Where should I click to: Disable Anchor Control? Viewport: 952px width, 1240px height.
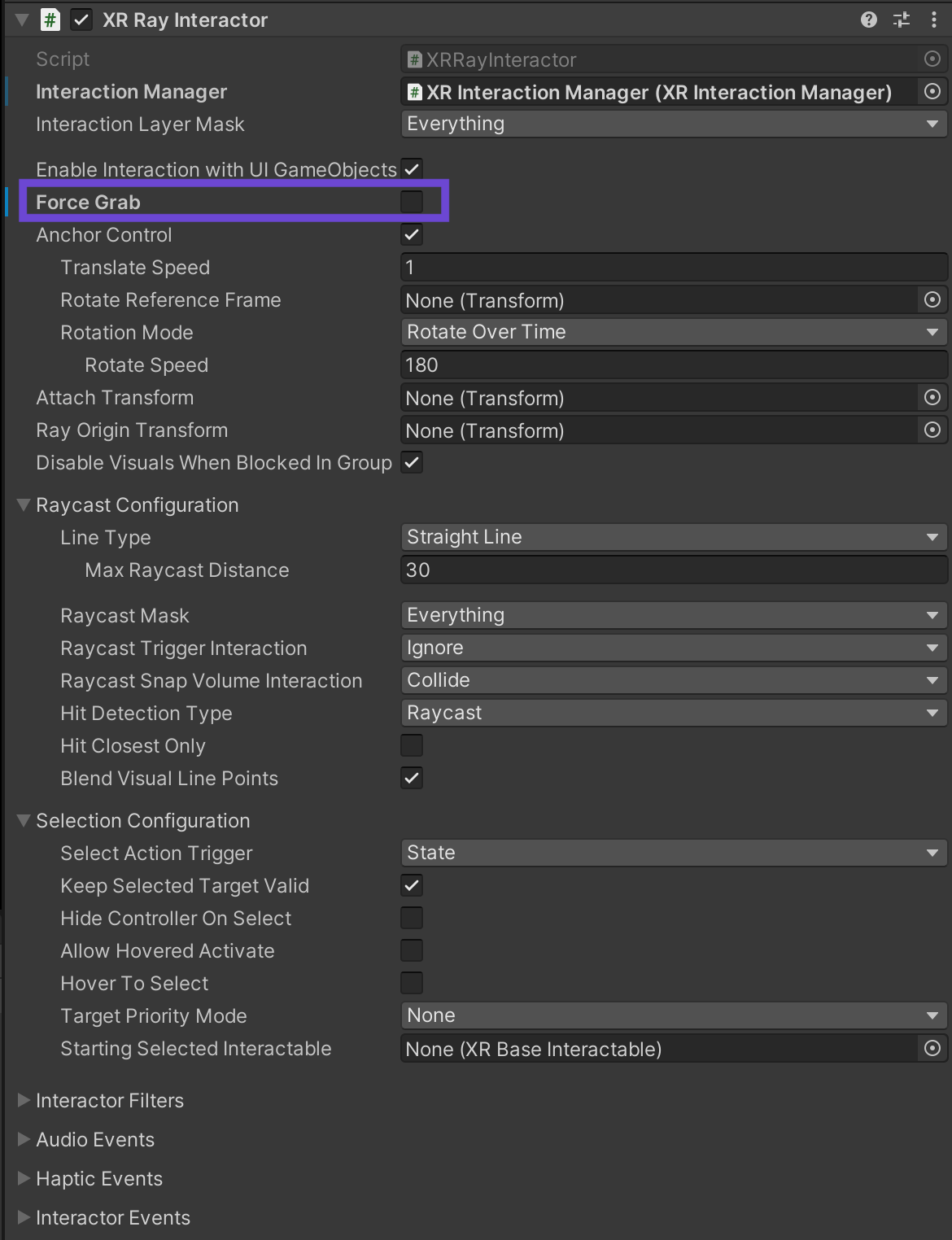(x=412, y=234)
